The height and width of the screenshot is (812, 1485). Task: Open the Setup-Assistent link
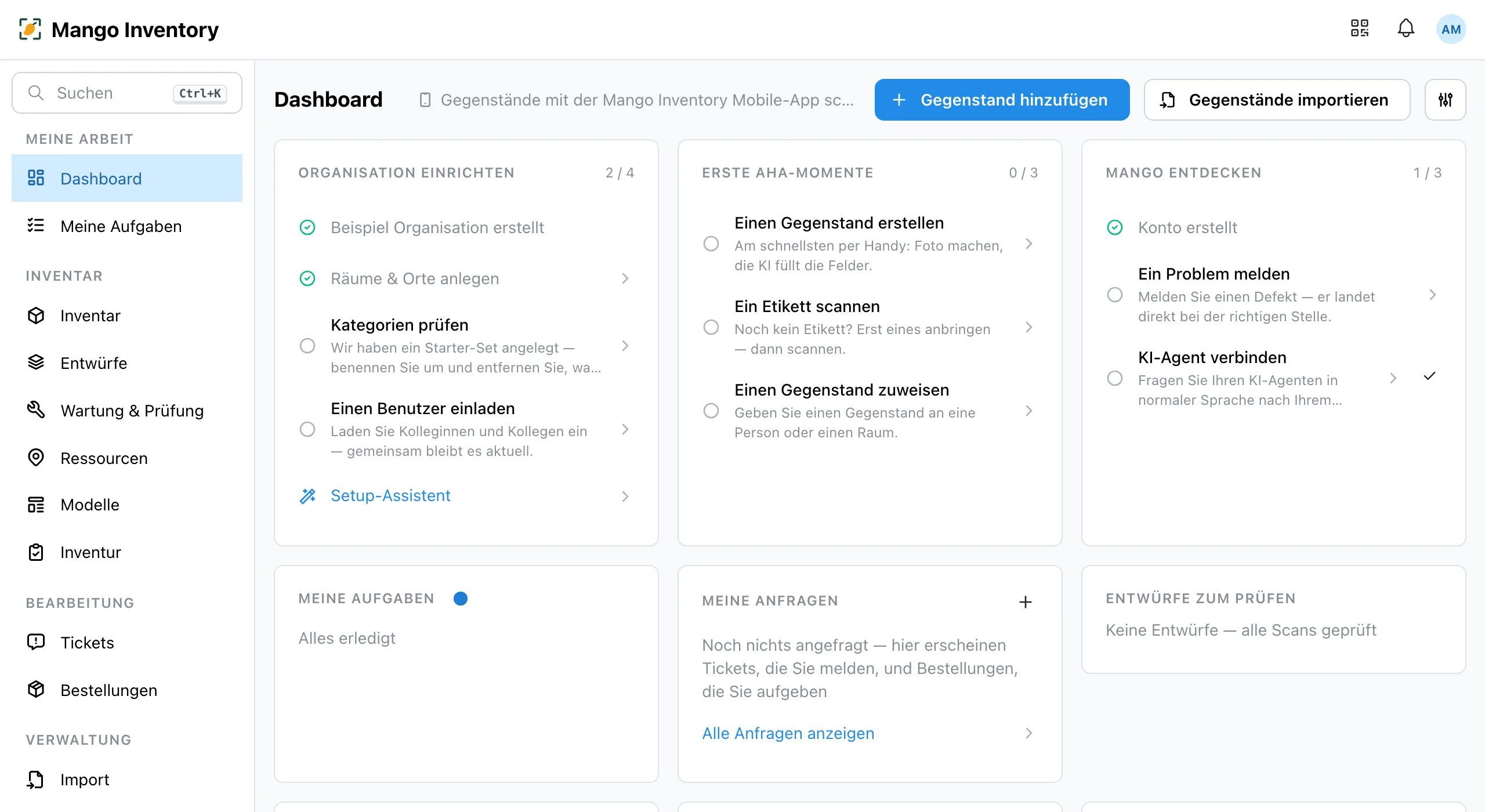390,496
